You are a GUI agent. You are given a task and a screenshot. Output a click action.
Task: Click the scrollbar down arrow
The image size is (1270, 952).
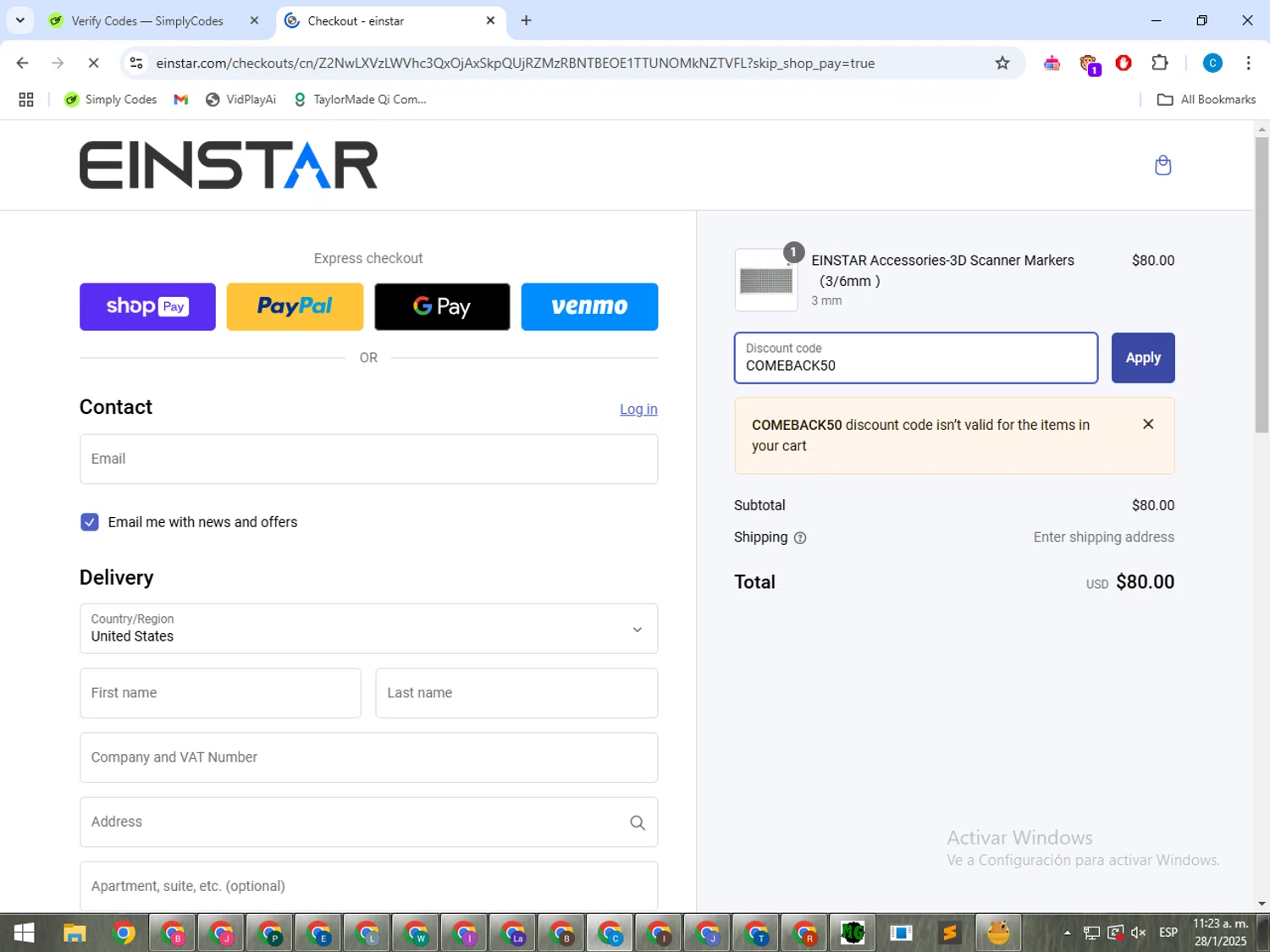[1262, 904]
